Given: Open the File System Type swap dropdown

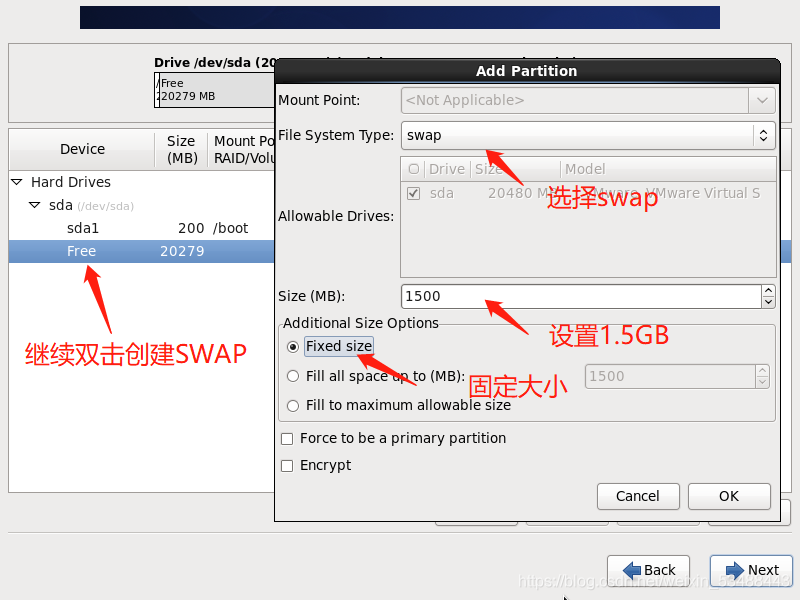Looking at the screenshot, I should (x=588, y=135).
